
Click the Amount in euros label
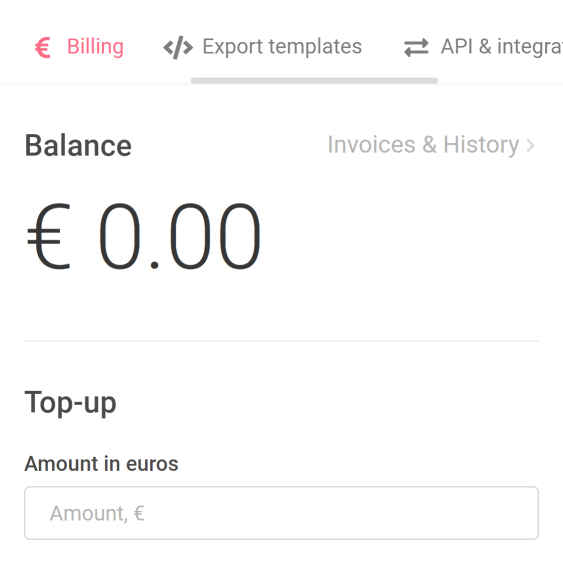(x=101, y=463)
